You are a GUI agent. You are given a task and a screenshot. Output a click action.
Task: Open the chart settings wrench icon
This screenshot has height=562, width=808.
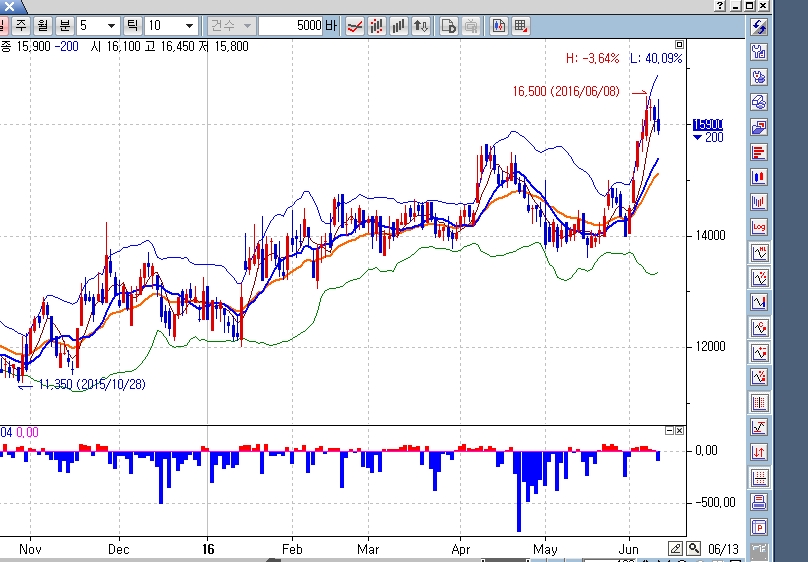(759, 52)
